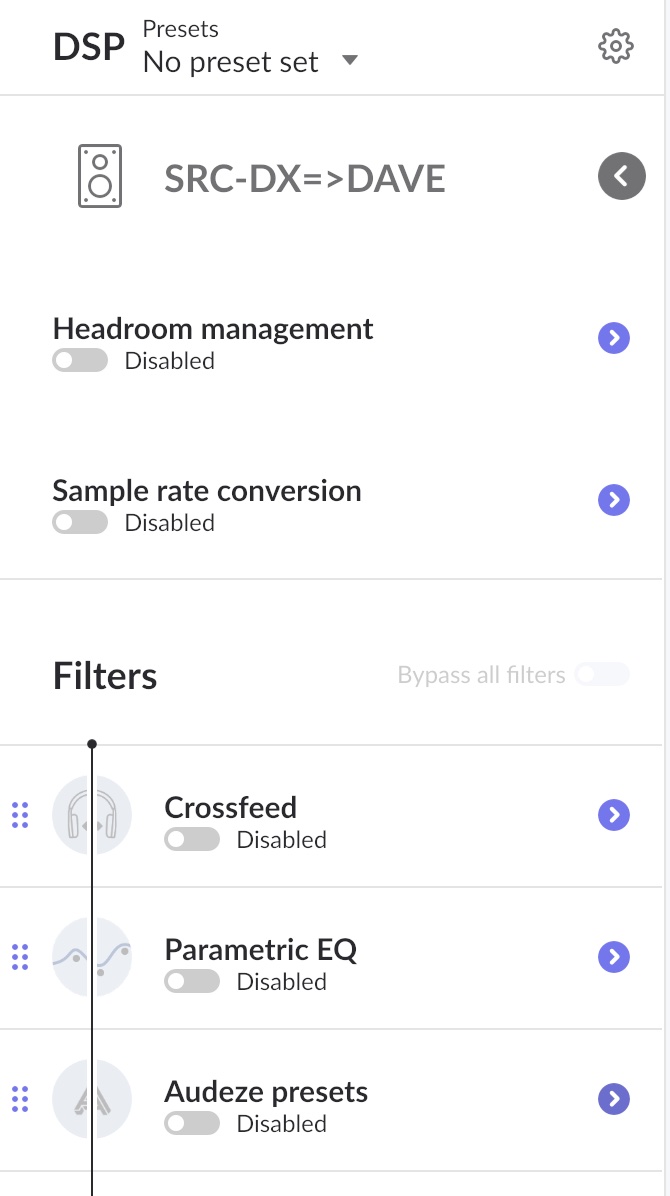
Task: Click the Parametric EQ curve icon
Action: click(x=92, y=957)
